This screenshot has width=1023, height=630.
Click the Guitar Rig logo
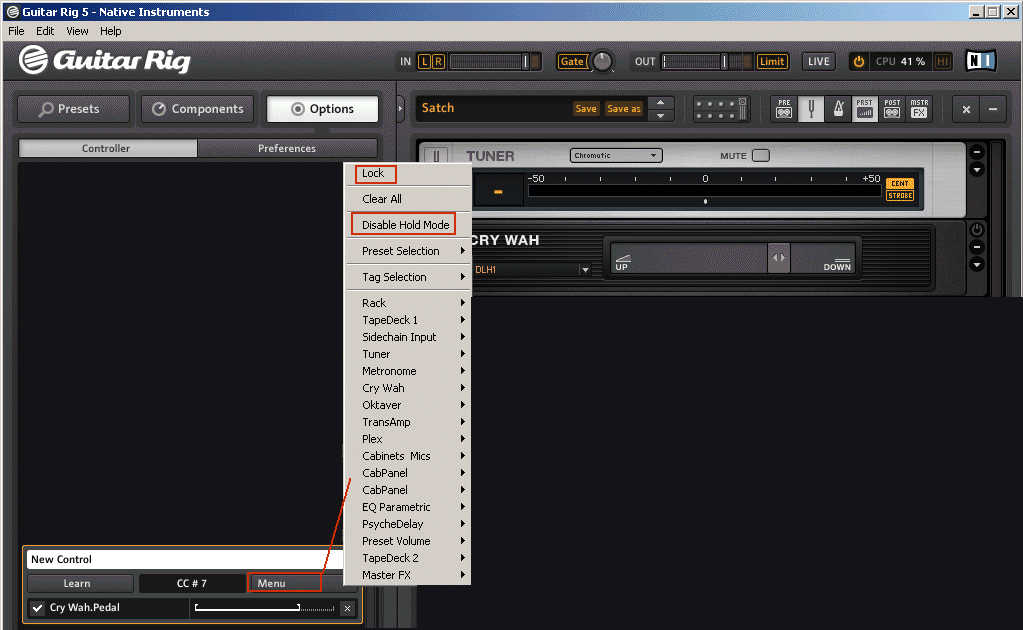pyautogui.click(x=104, y=60)
